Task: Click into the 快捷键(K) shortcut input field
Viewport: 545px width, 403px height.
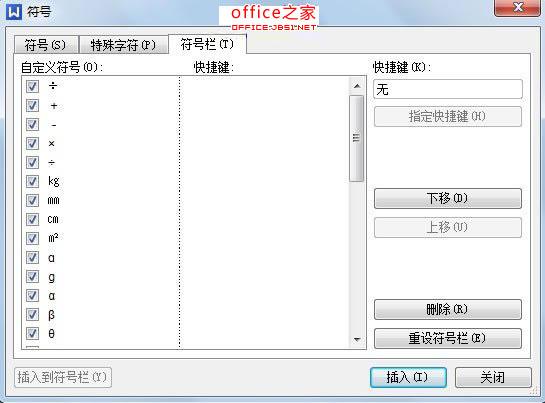Action: click(448, 89)
